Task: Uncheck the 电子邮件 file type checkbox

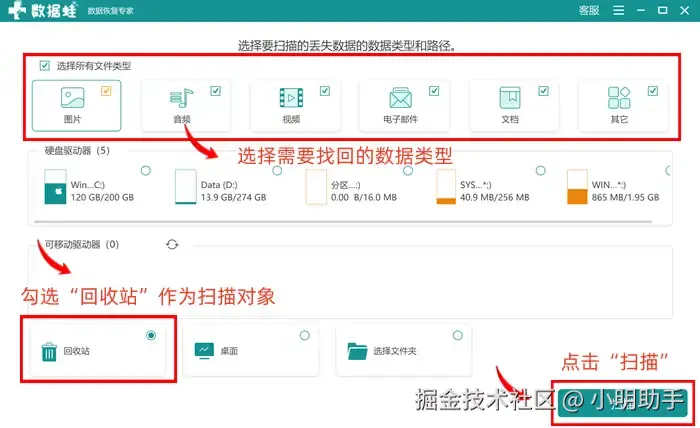Action: [x=434, y=91]
